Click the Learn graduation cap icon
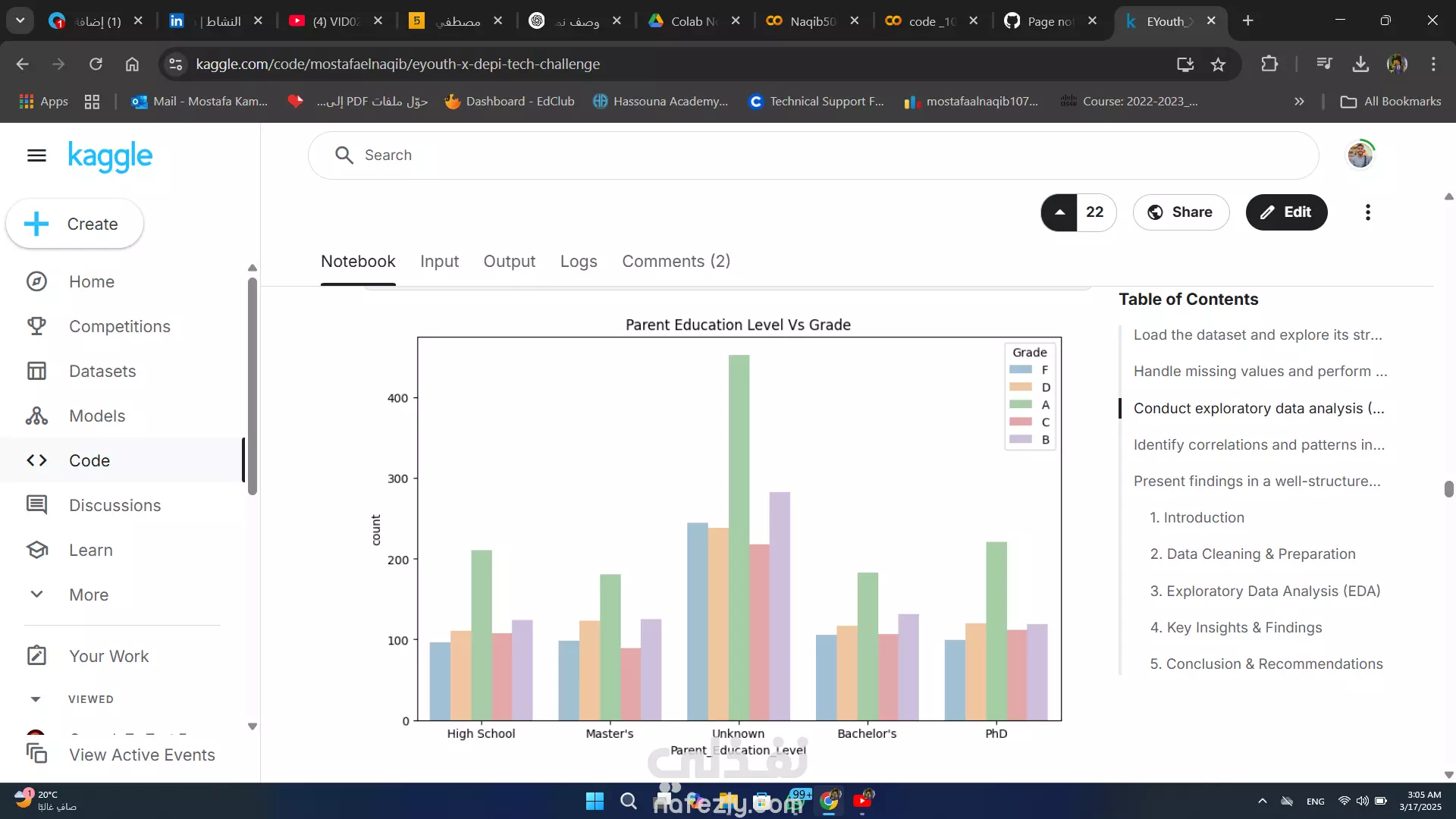Image resolution: width=1456 pixels, height=819 pixels. pyautogui.click(x=36, y=550)
